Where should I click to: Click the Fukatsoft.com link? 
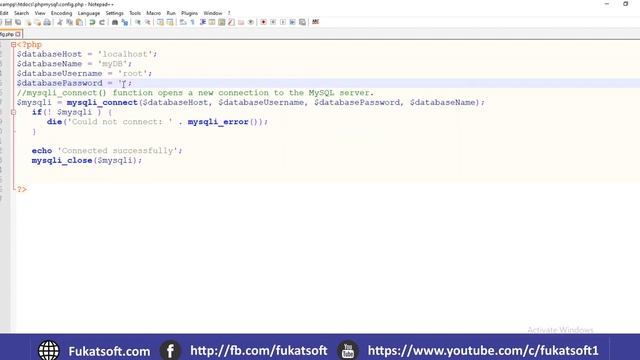tap(109, 351)
